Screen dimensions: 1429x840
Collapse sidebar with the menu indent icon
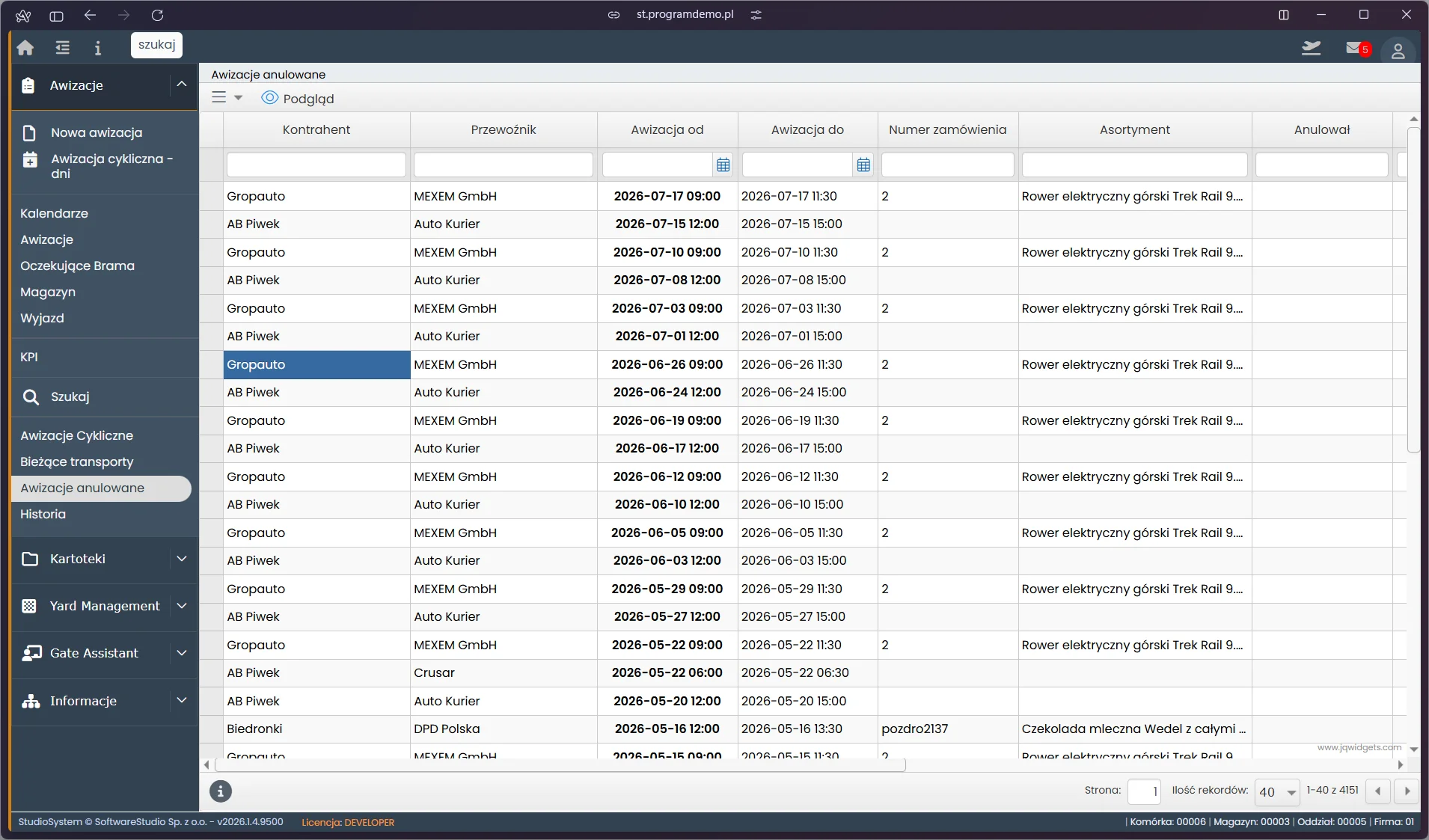pyautogui.click(x=63, y=48)
